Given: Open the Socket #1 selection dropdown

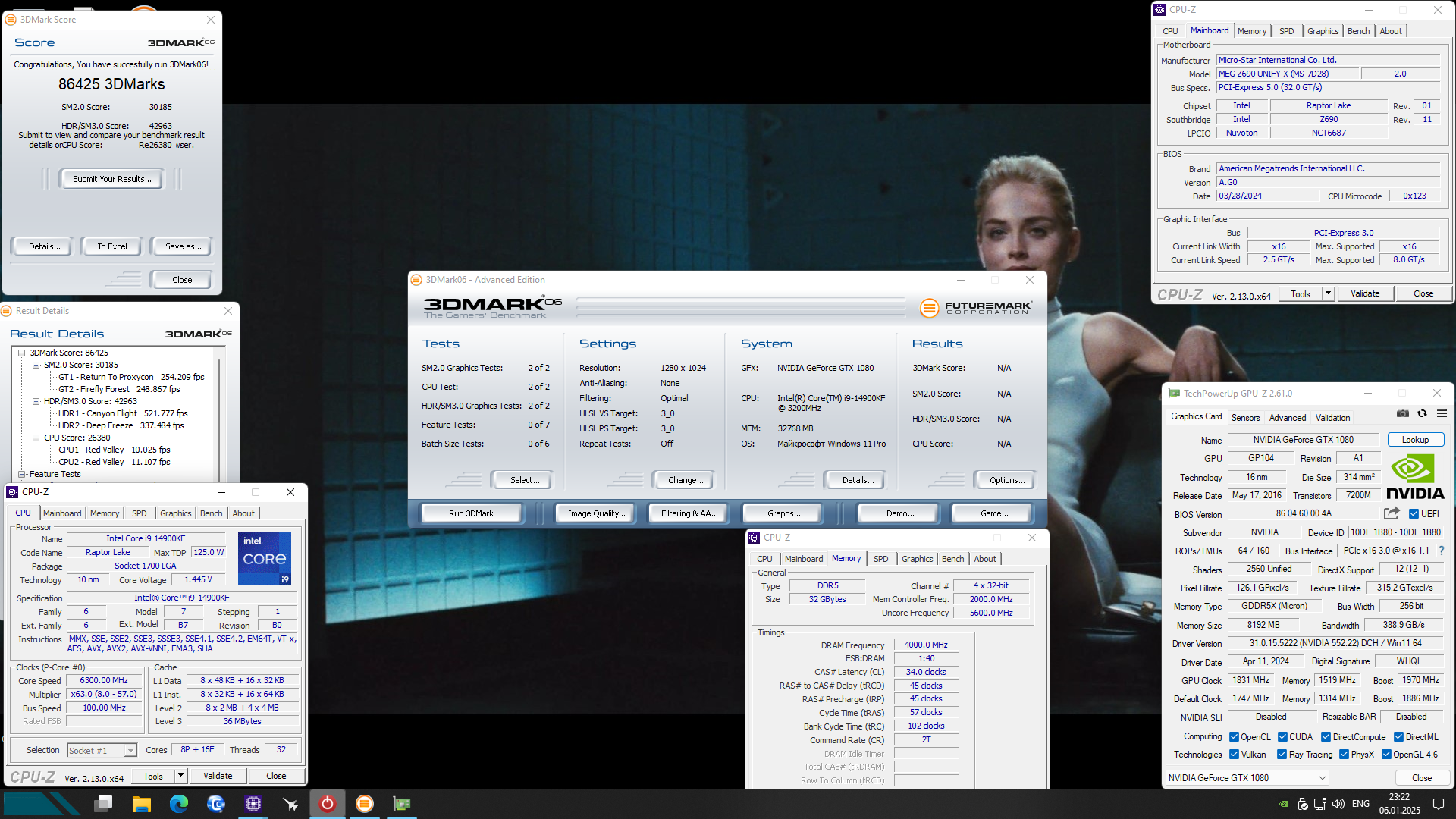Looking at the screenshot, I should tap(102, 751).
